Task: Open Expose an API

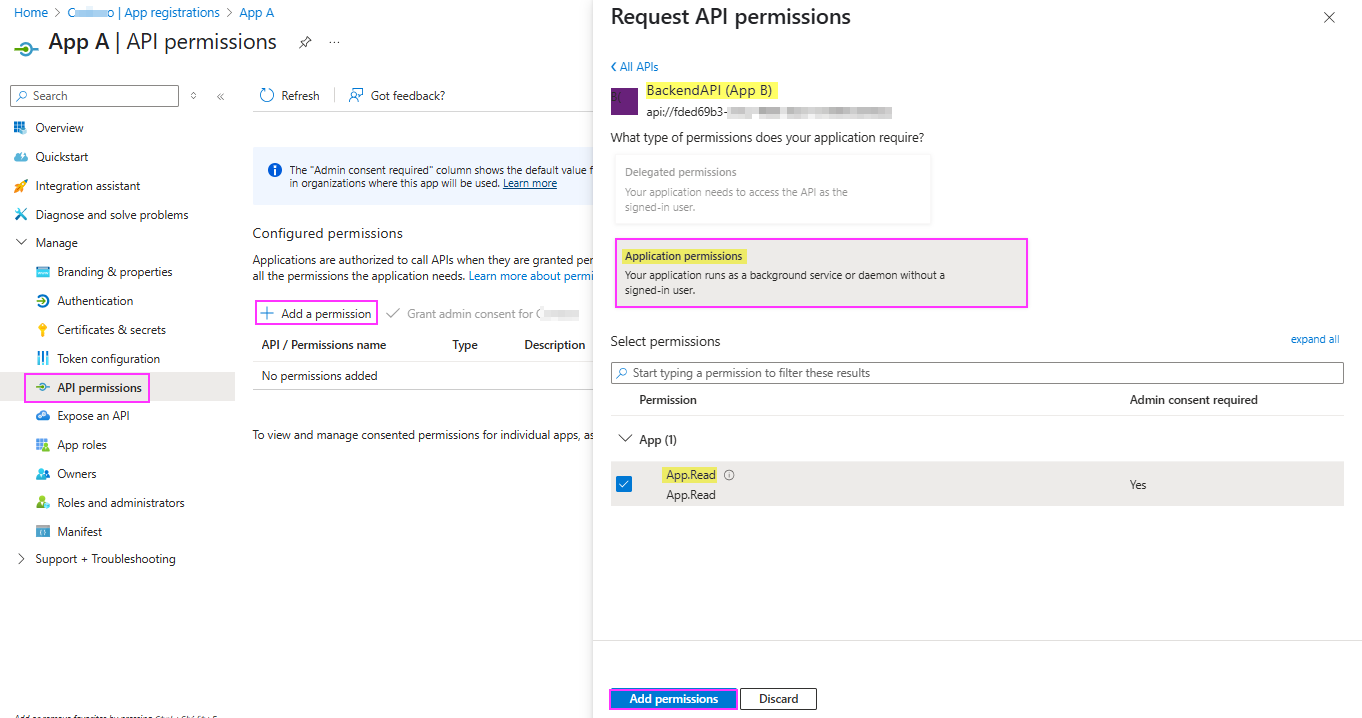Action: pyautogui.click(x=94, y=415)
